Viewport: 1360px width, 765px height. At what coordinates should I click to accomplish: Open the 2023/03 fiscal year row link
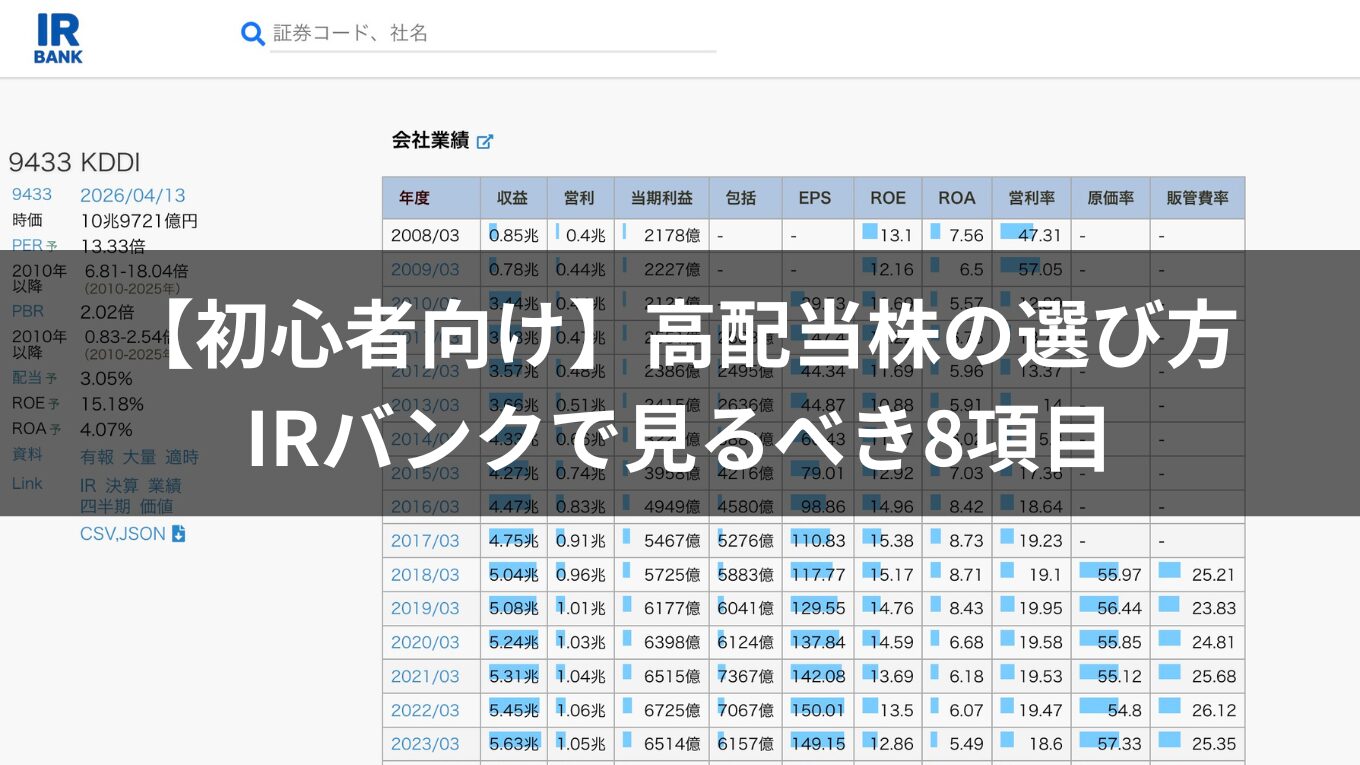(x=425, y=743)
